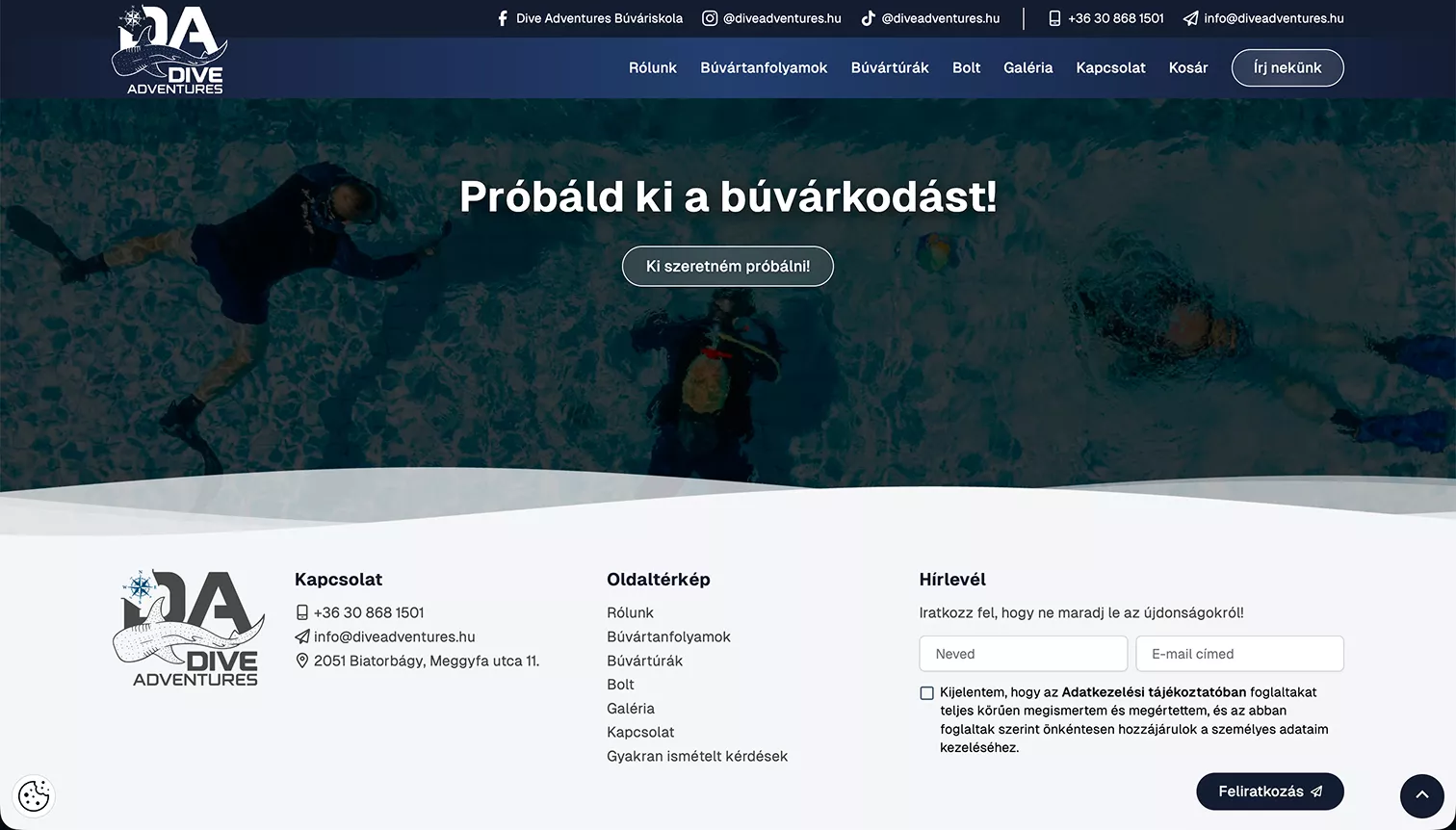Click the map pin icon beside address
This screenshot has height=830, width=1456.
click(302, 661)
